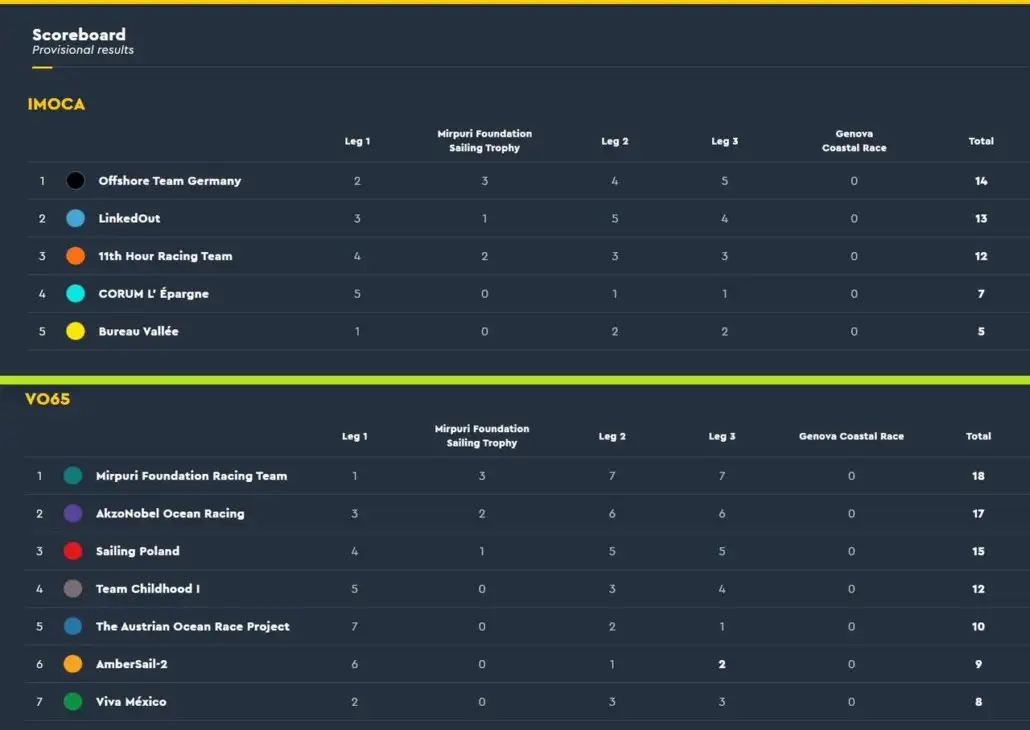
Task: Click CORUM L' Épargne Leg 1 score 5
Action: pyautogui.click(x=357, y=294)
